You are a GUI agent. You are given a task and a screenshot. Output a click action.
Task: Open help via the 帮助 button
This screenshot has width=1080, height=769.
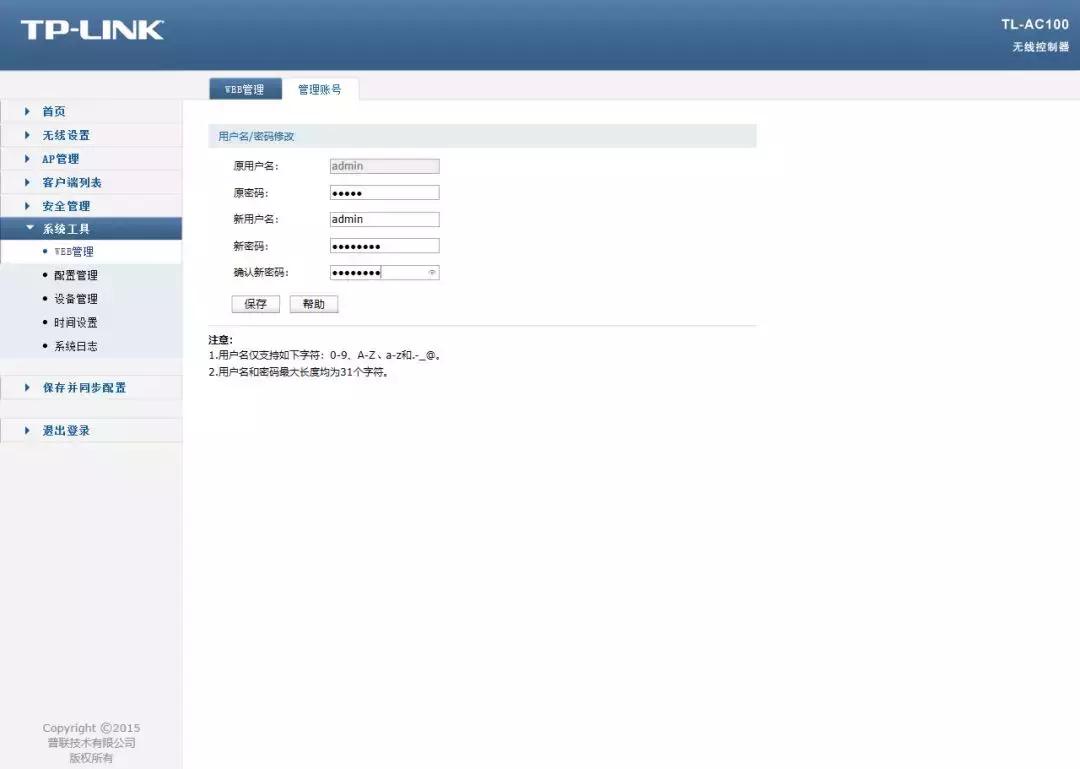coord(313,303)
